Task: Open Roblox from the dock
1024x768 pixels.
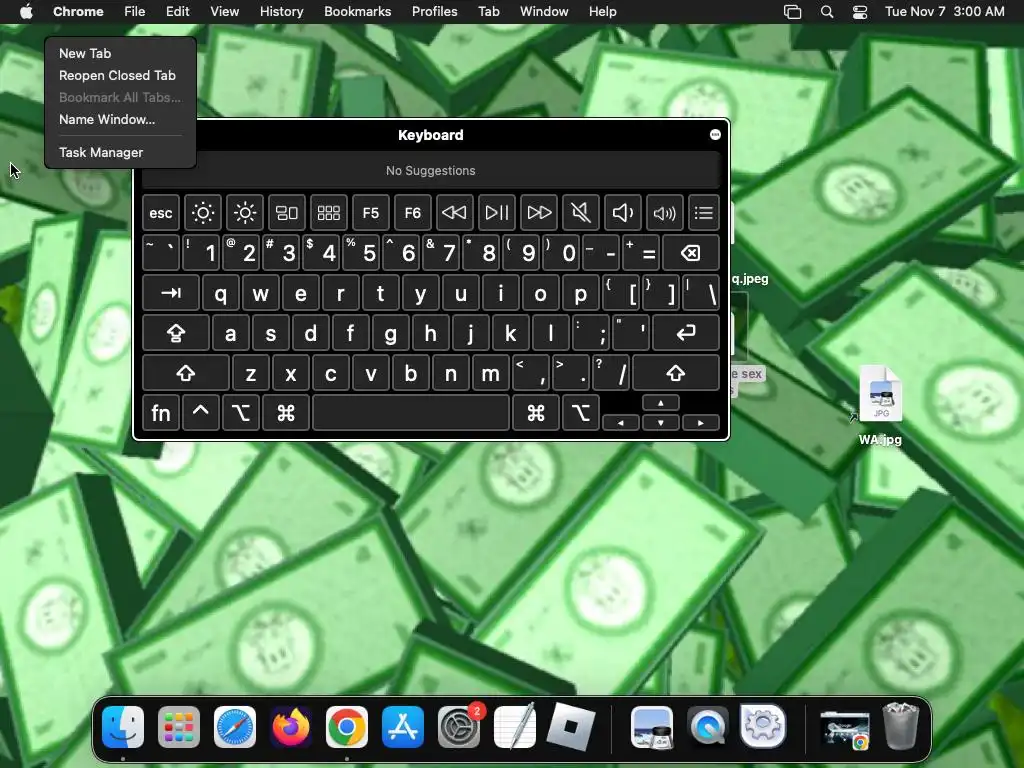Action: (571, 727)
